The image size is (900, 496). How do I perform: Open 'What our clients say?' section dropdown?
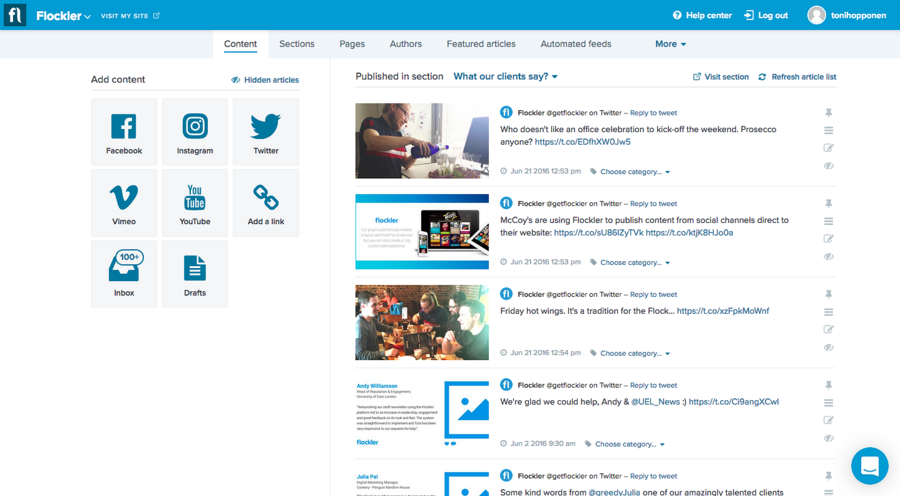pyautogui.click(x=505, y=76)
